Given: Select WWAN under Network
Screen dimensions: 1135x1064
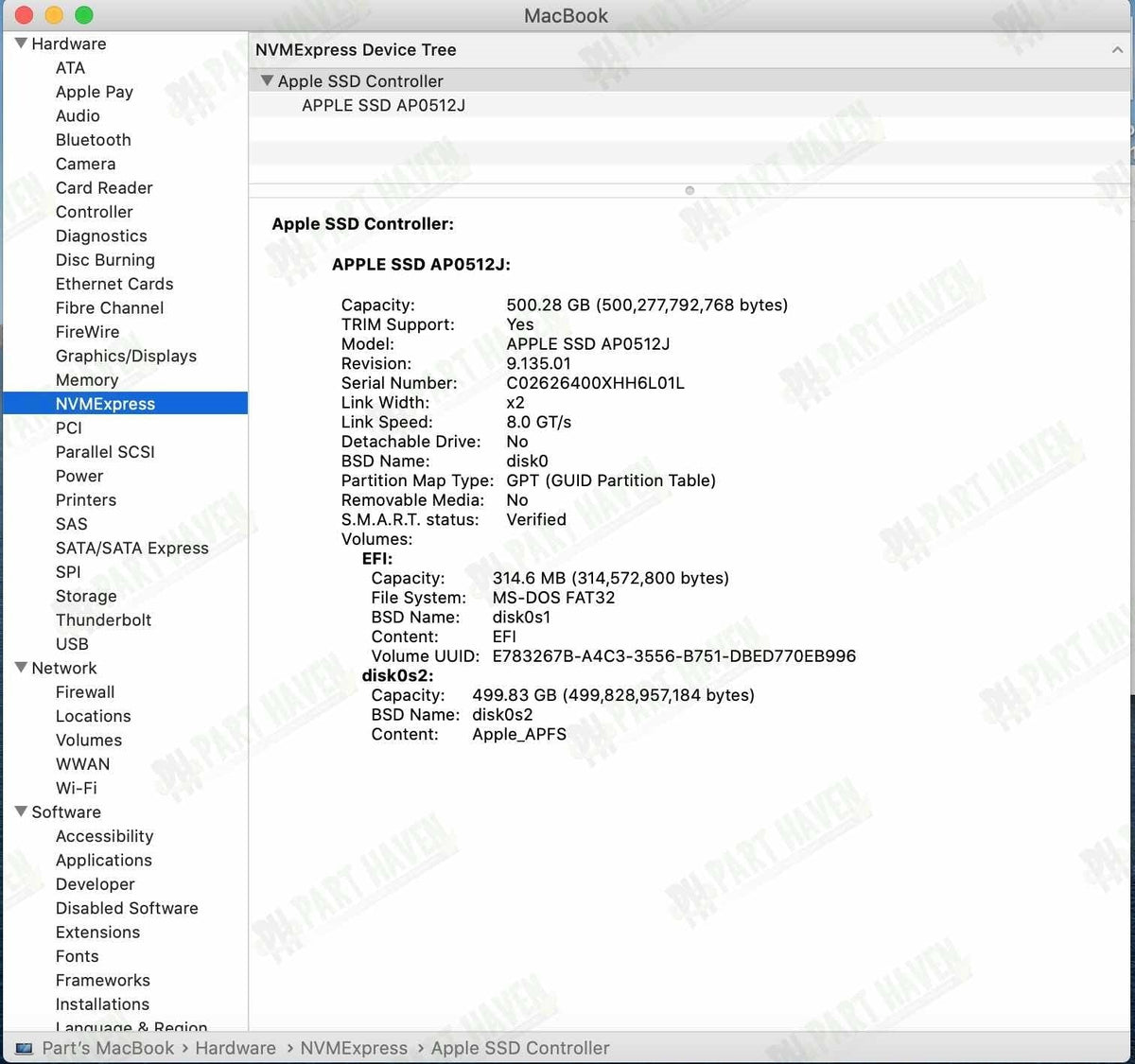Looking at the screenshot, I should click(x=83, y=764).
